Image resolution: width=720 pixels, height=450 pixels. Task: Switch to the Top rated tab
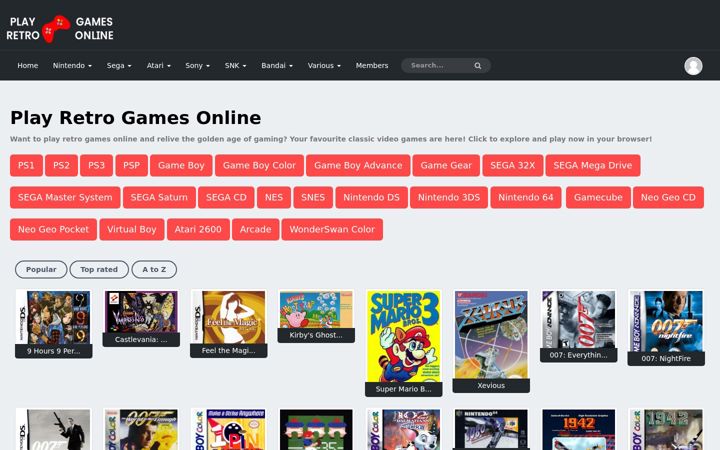coord(99,270)
